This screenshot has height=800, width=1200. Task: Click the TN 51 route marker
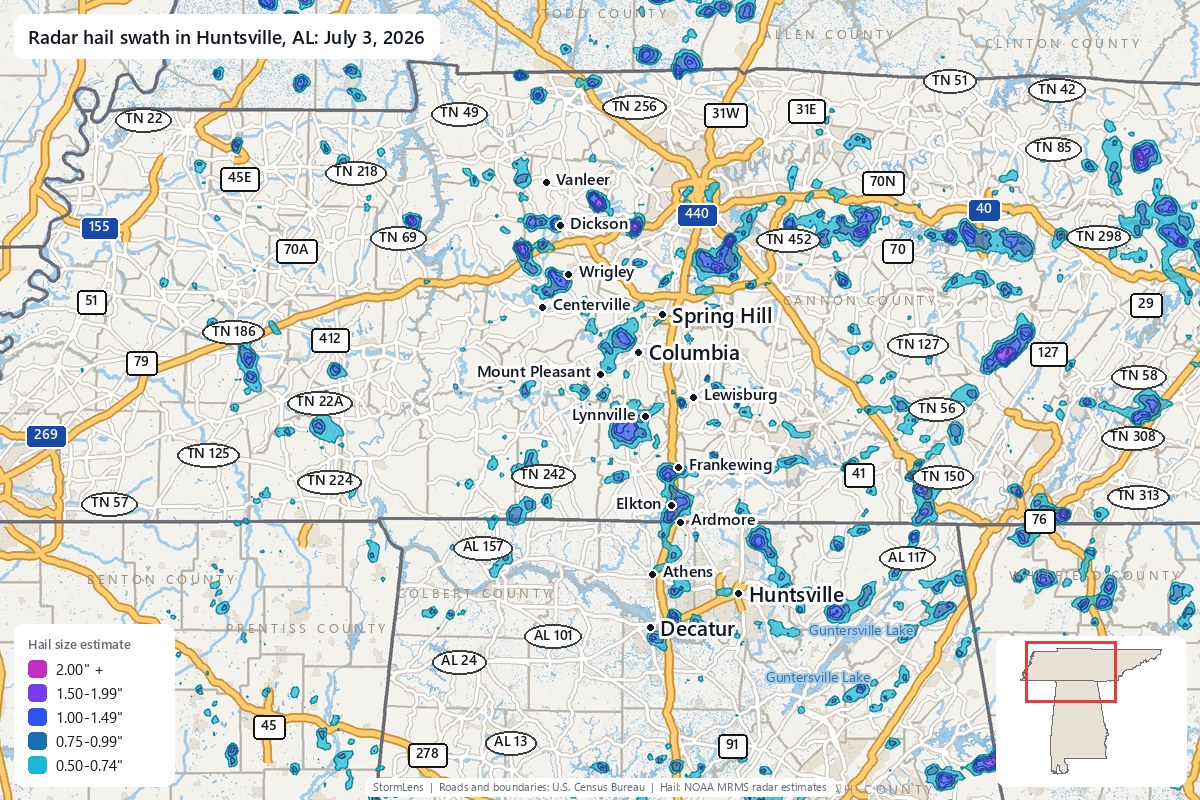point(949,81)
